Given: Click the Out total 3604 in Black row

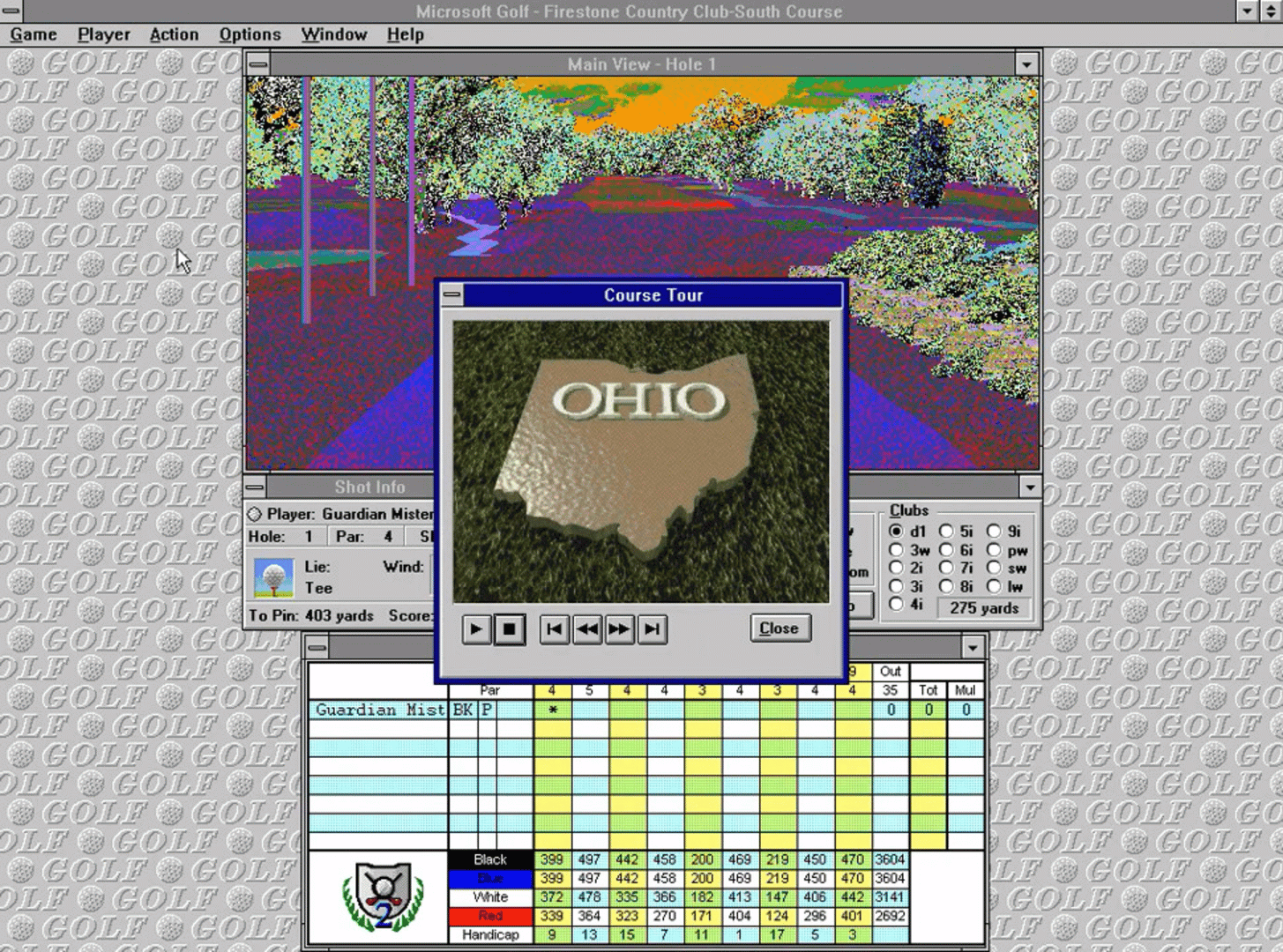Looking at the screenshot, I should (x=890, y=859).
